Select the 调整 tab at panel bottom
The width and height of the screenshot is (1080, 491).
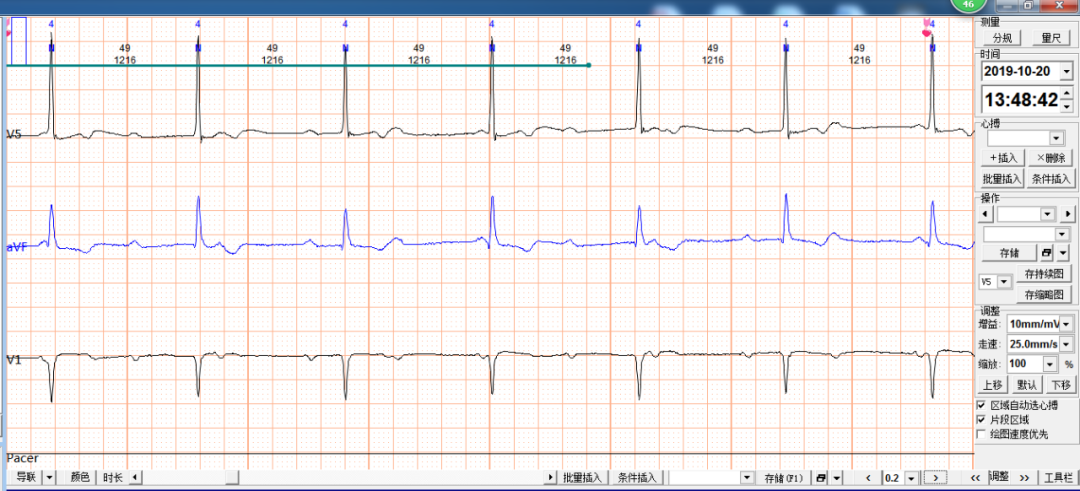pos(999,477)
